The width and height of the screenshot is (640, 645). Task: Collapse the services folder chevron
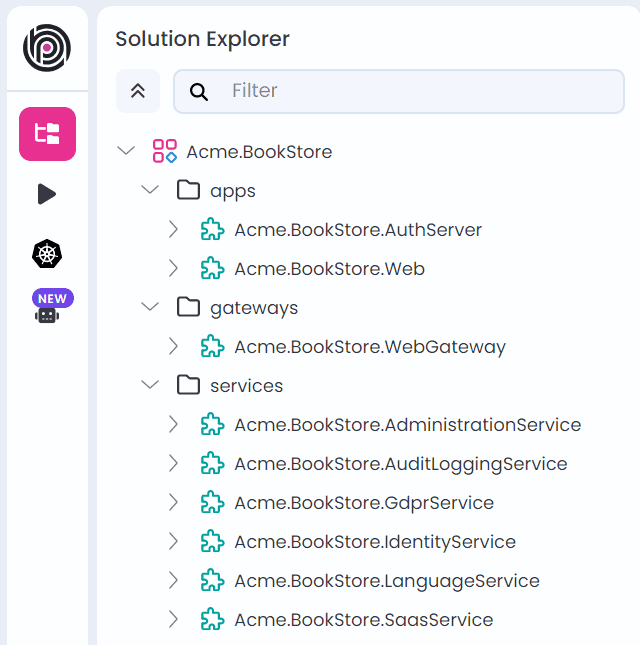[150, 385]
